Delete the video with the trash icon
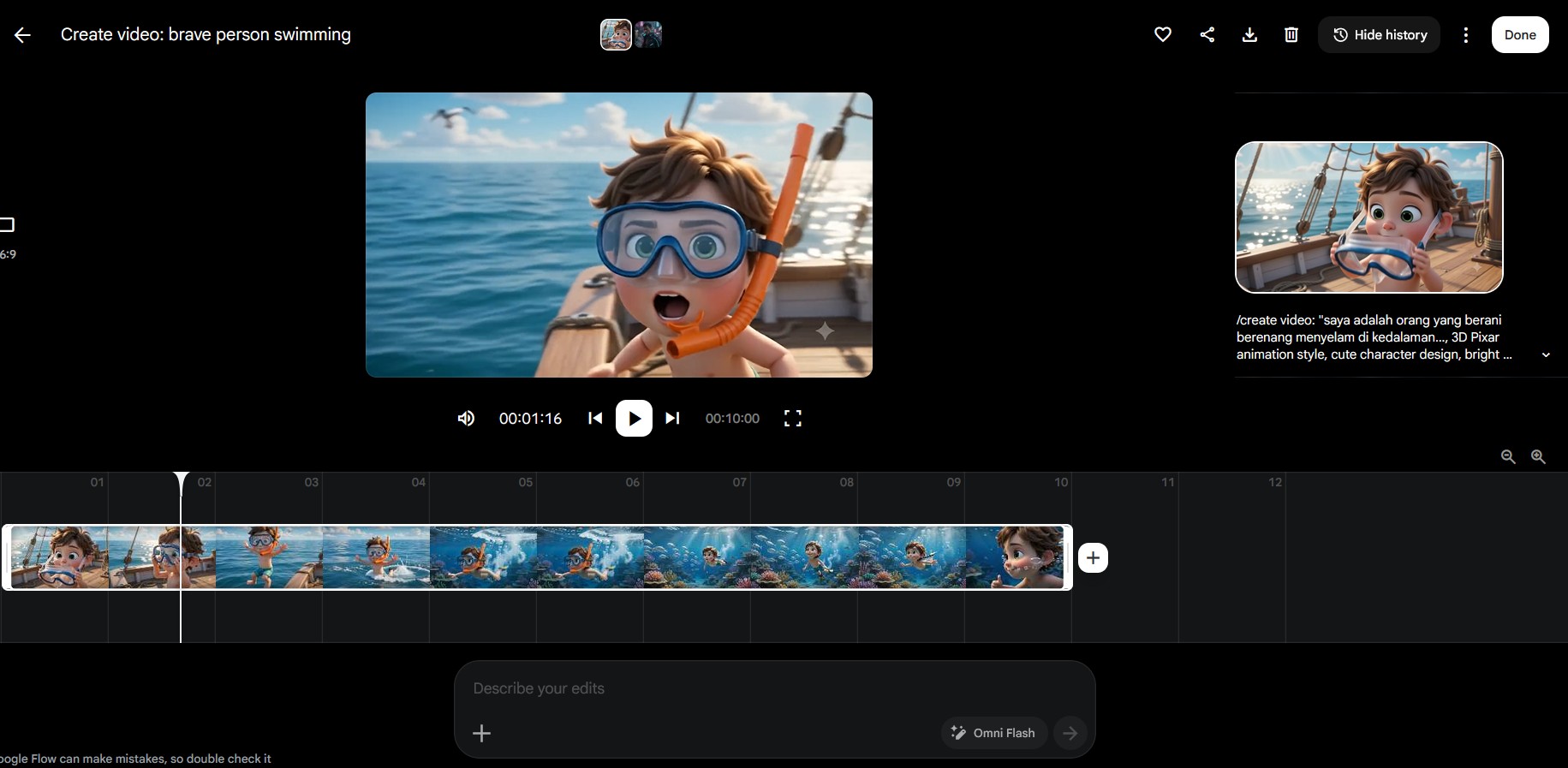This screenshot has width=1568, height=768. 1291,35
